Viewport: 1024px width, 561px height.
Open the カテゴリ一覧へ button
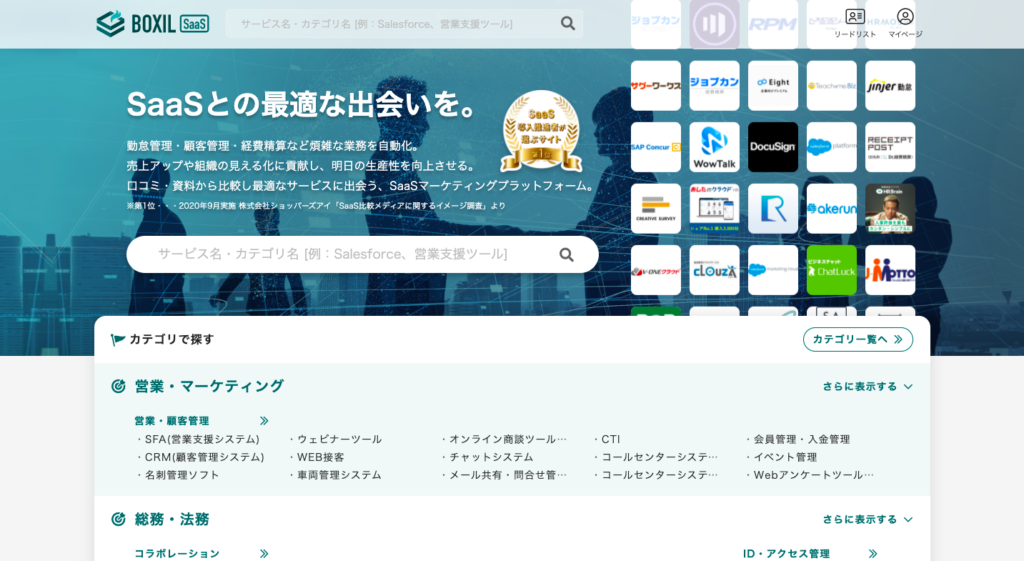(x=857, y=340)
